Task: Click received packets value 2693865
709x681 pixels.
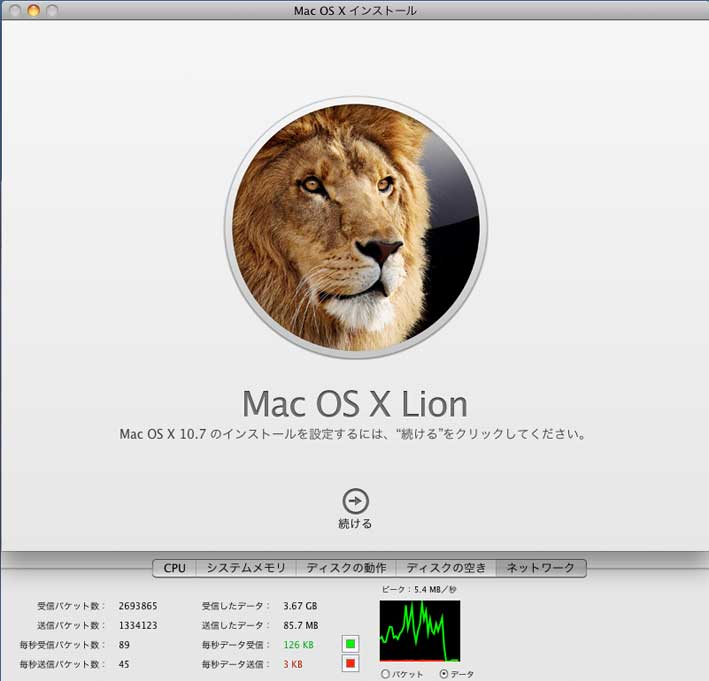Action: (x=138, y=606)
